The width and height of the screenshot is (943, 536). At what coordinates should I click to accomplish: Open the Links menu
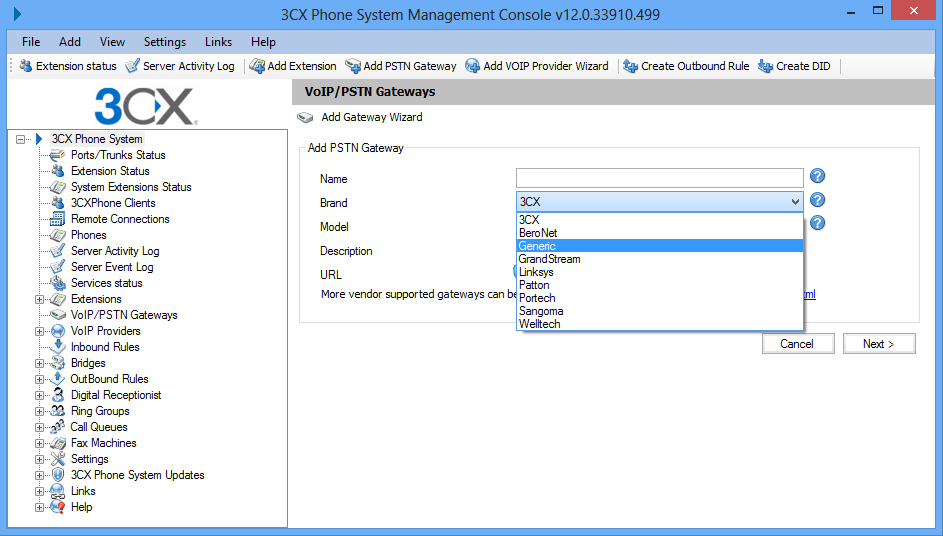tap(218, 42)
